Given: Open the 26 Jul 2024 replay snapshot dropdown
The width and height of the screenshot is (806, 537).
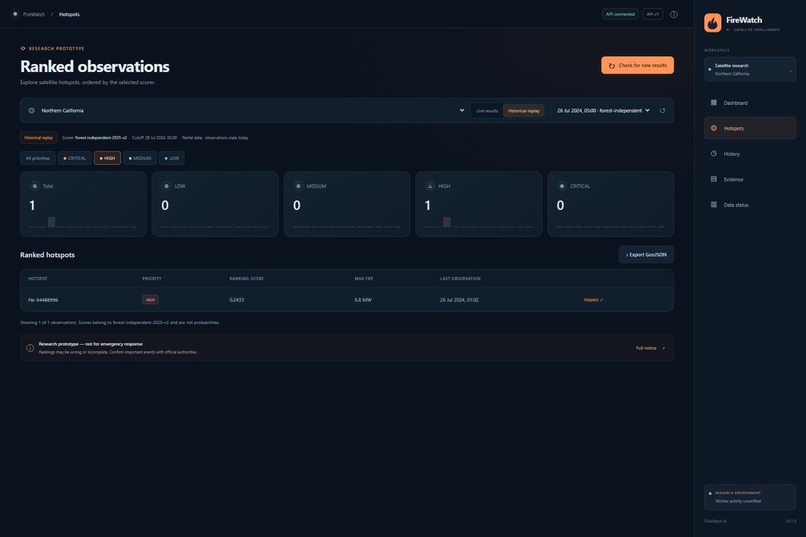Looking at the screenshot, I should (x=603, y=110).
